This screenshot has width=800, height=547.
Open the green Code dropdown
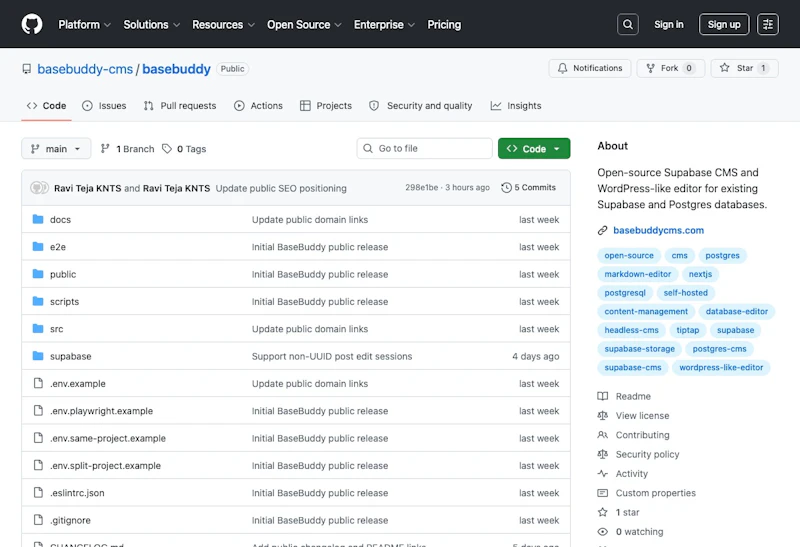click(x=534, y=148)
